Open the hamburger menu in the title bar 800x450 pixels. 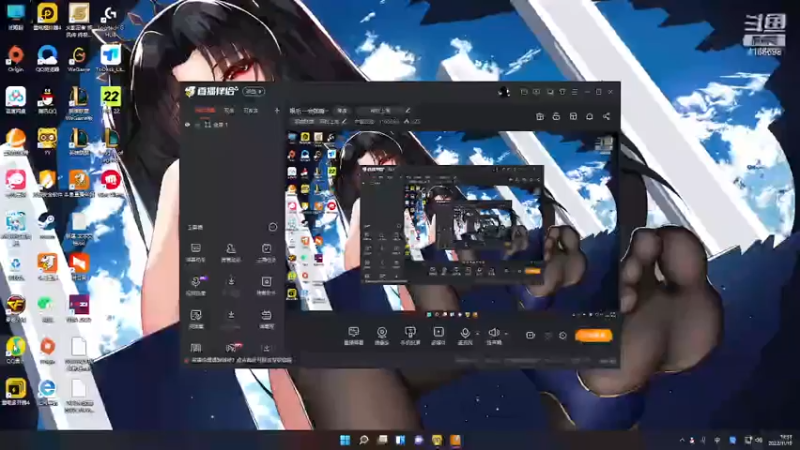[x=574, y=92]
